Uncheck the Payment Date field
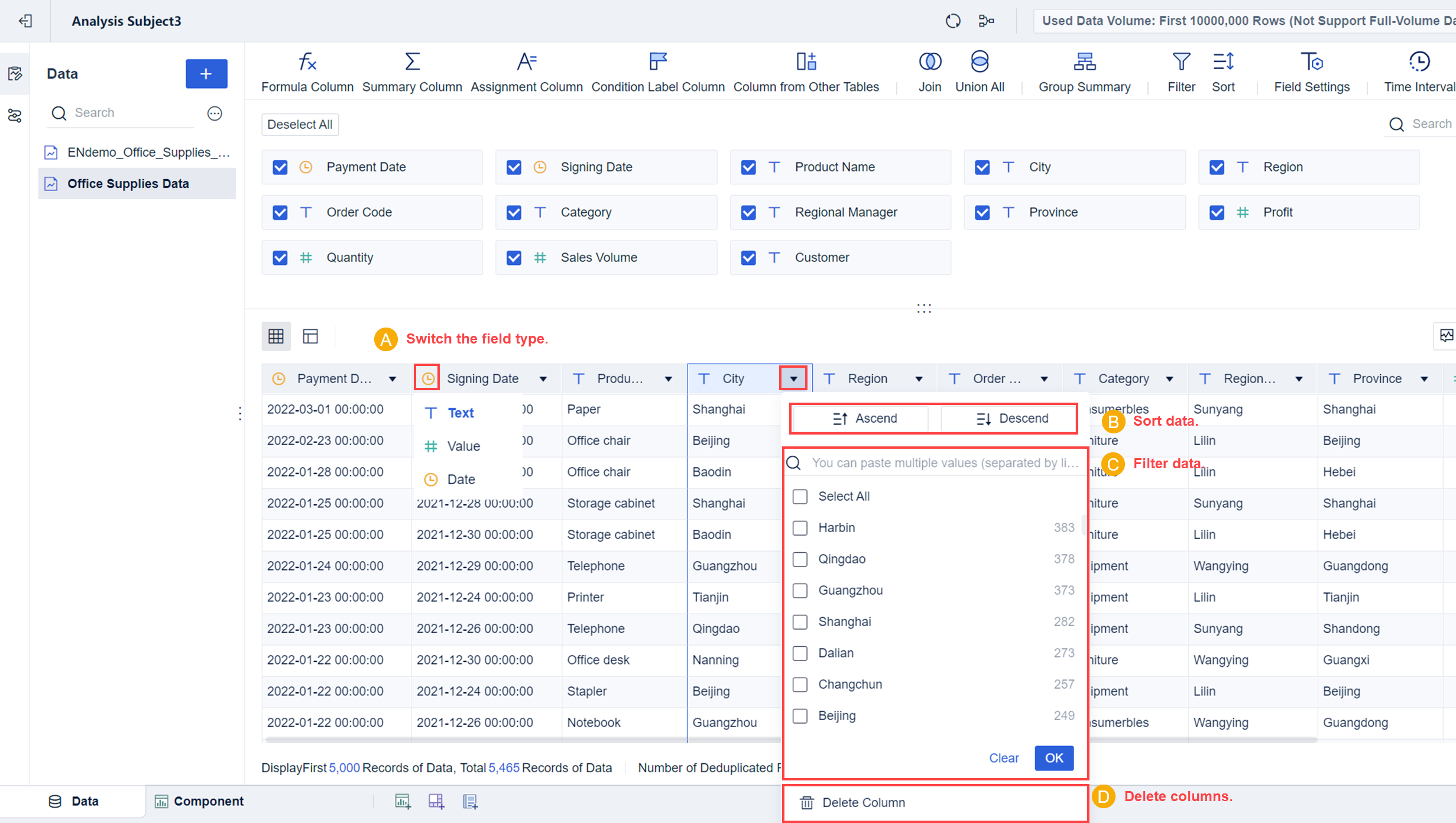 pos(280,167)
